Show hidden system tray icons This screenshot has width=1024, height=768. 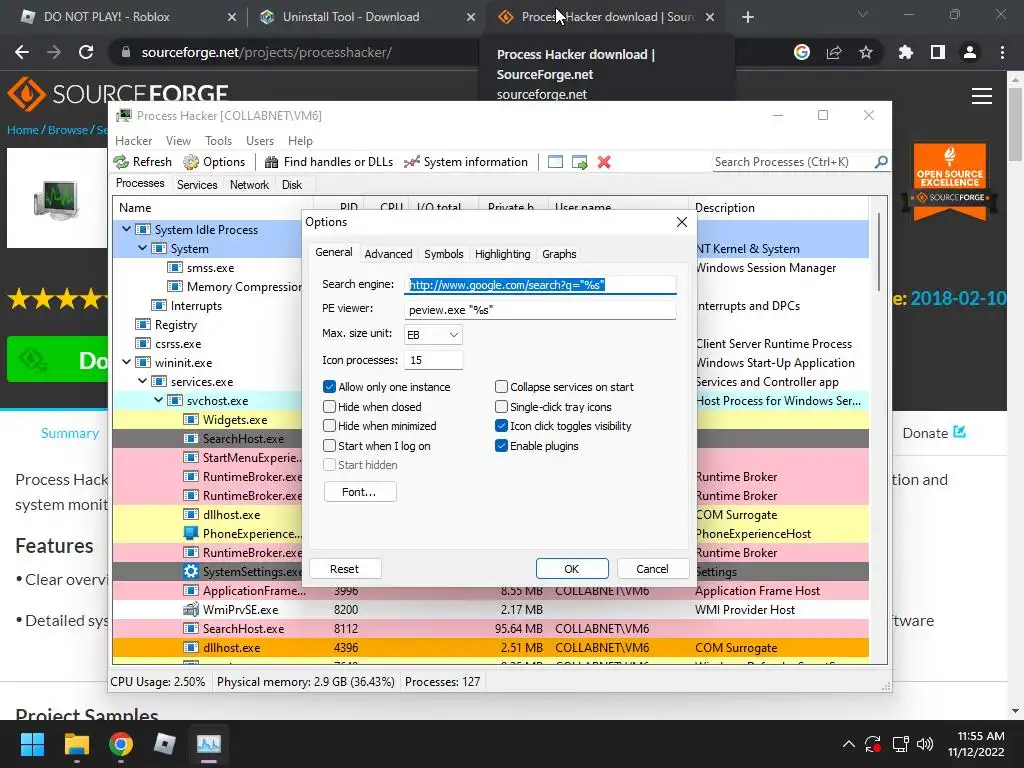(848, 744)
